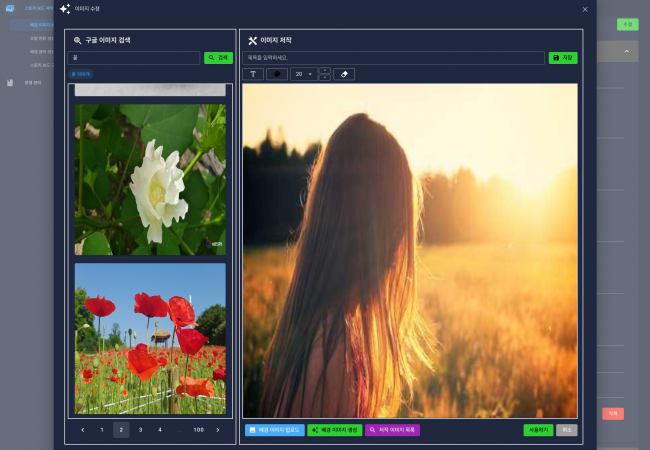Open the font size 20 dropdown
This screenshot has width=650, height=450.
pyautogui.click(x=303, y=74)
